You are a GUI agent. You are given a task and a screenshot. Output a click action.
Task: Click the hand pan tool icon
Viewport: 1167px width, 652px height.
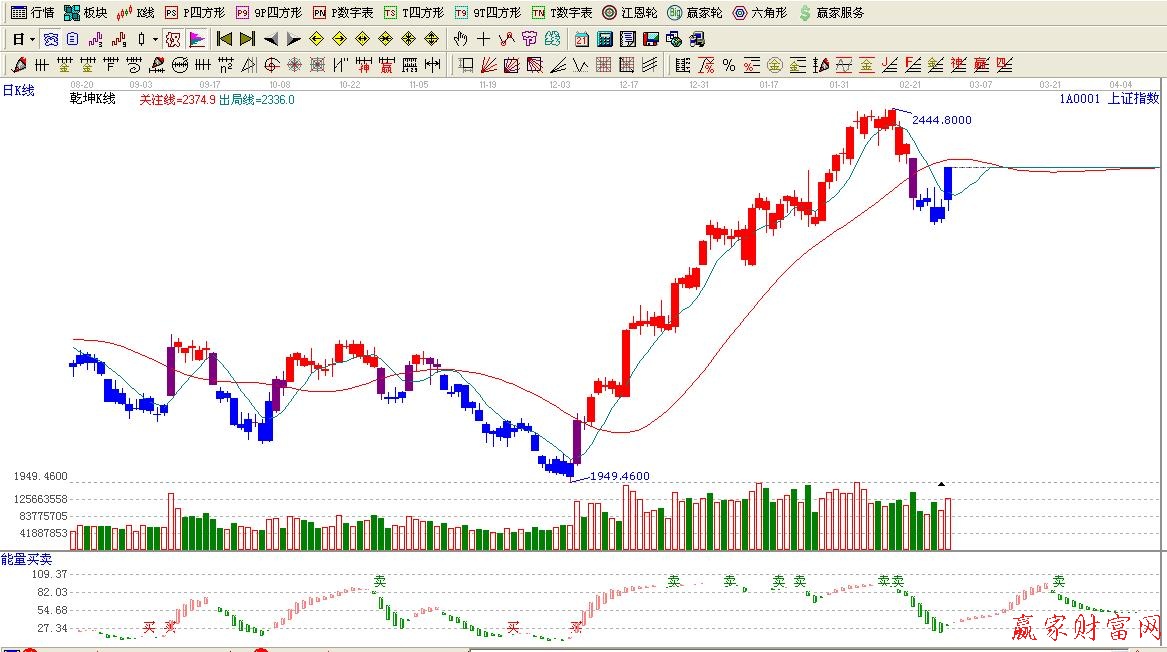coord(460,39)
